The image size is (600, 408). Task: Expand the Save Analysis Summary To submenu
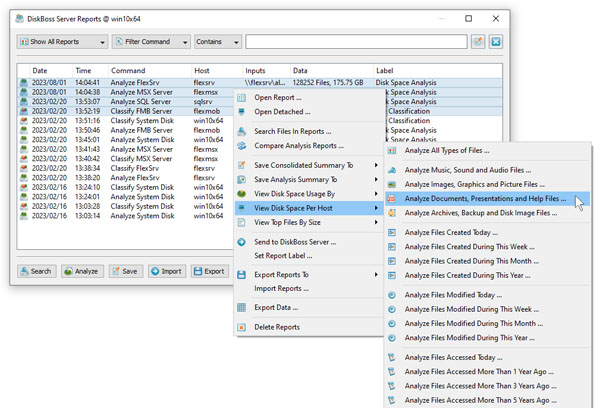376,180
